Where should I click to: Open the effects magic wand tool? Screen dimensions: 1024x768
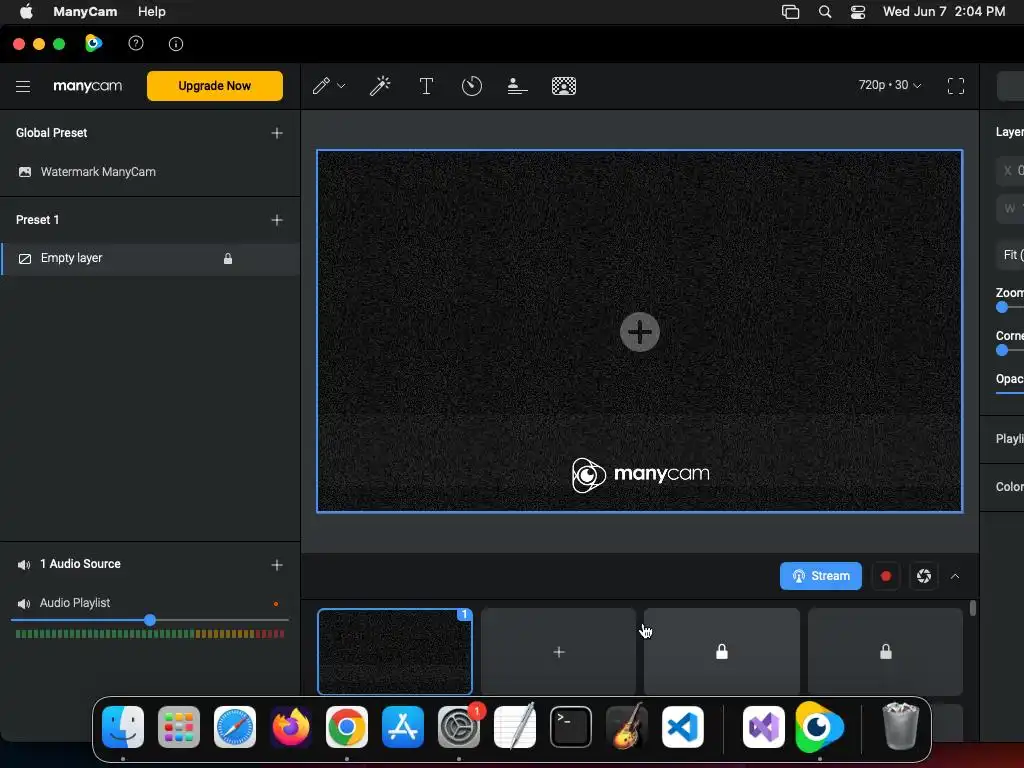[x=380, y=86]
